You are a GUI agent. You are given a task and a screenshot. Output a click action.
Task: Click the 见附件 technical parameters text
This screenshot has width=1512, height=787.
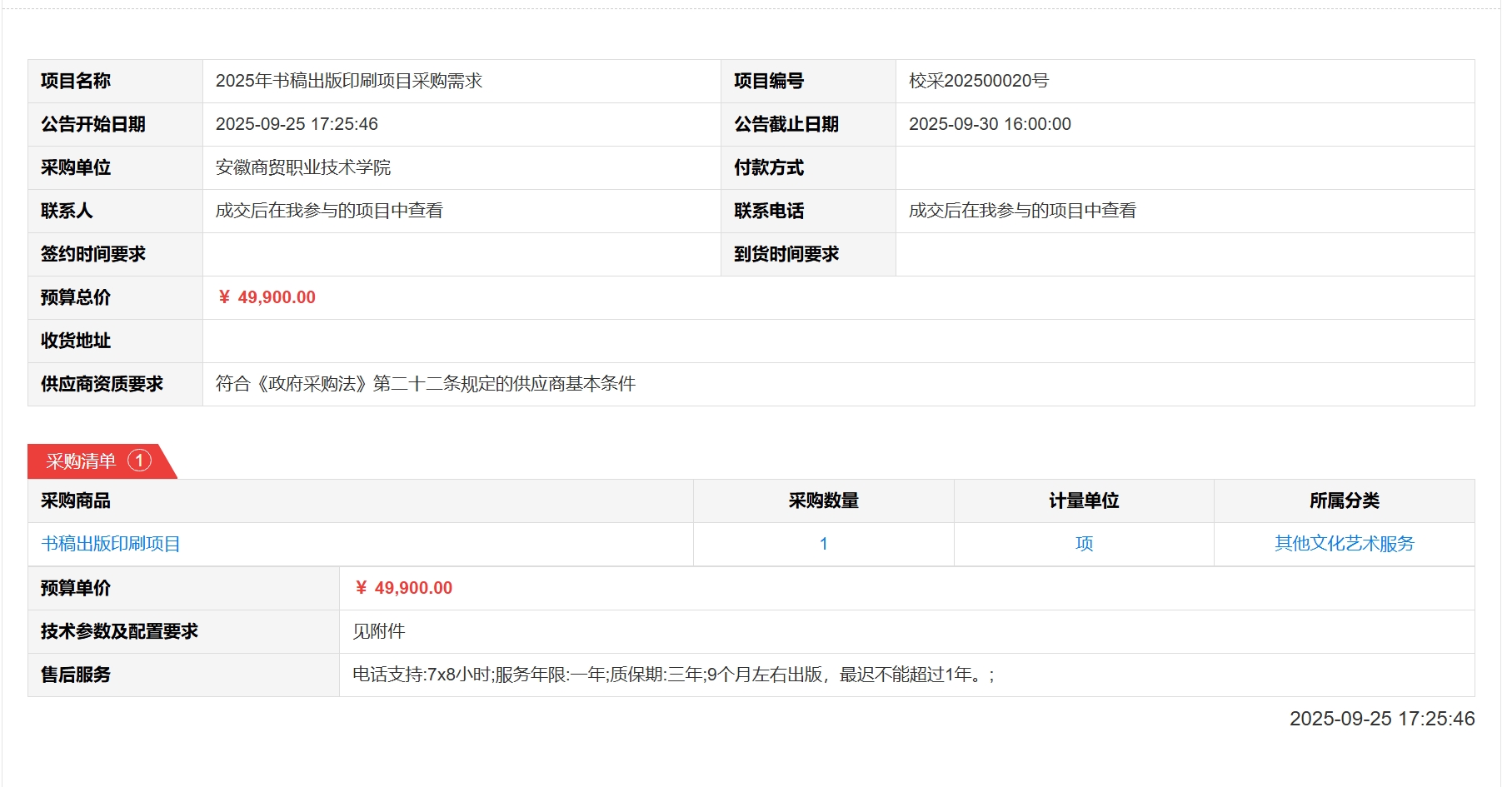click(x=379, y=631)
